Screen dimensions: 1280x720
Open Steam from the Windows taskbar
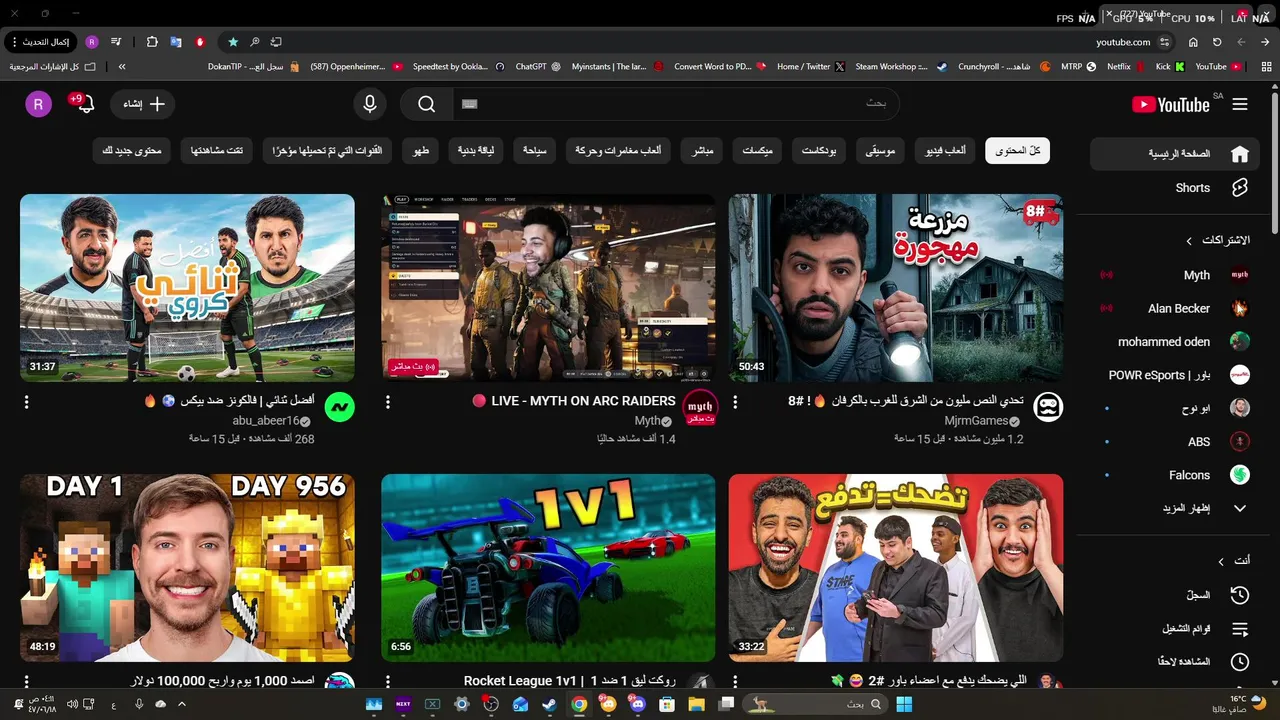coord(549,704)
